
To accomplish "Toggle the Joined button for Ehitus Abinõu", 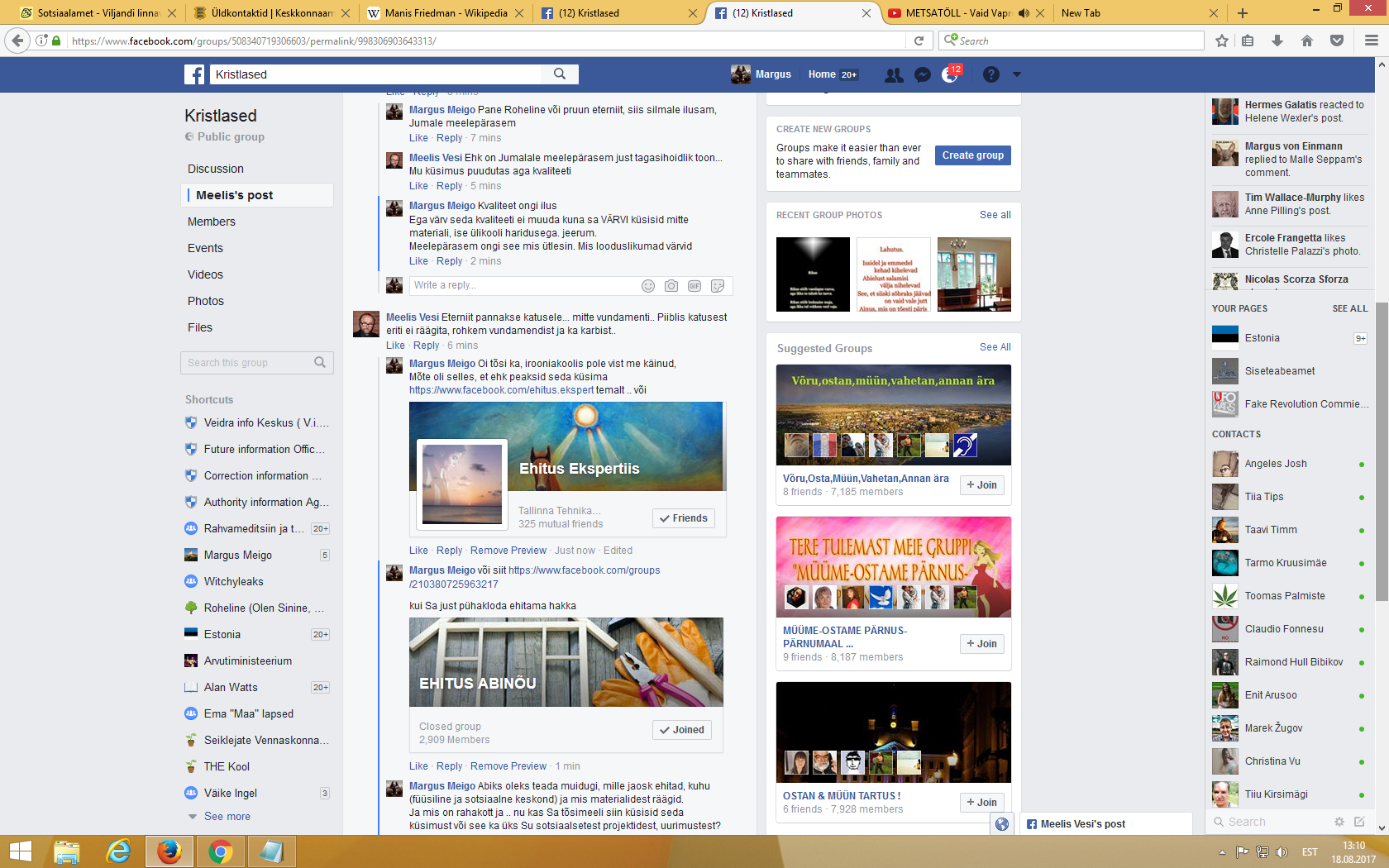I will pos(682,730).
